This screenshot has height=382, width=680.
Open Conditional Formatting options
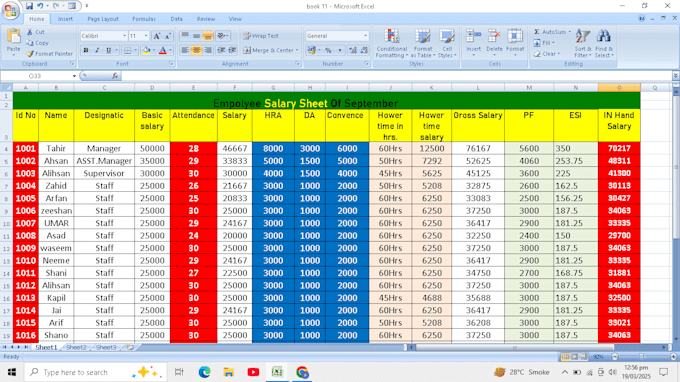pyautogui.click(x=392, y=43)
